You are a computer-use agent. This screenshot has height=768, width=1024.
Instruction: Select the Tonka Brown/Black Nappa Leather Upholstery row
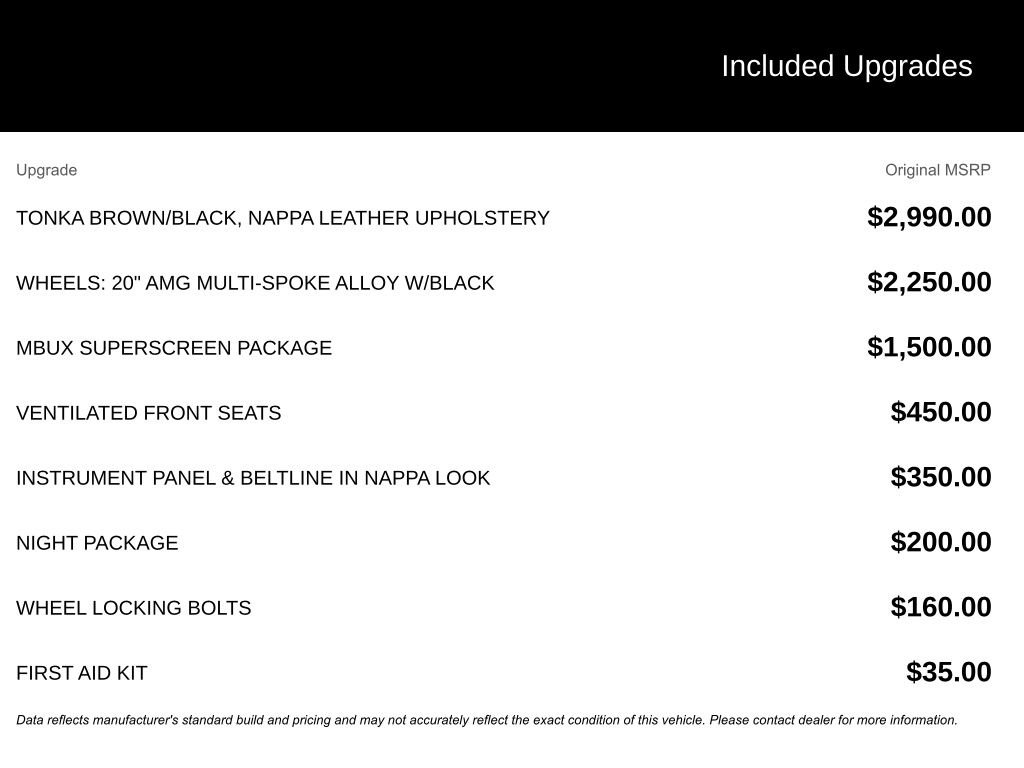(x=283, y=218)
